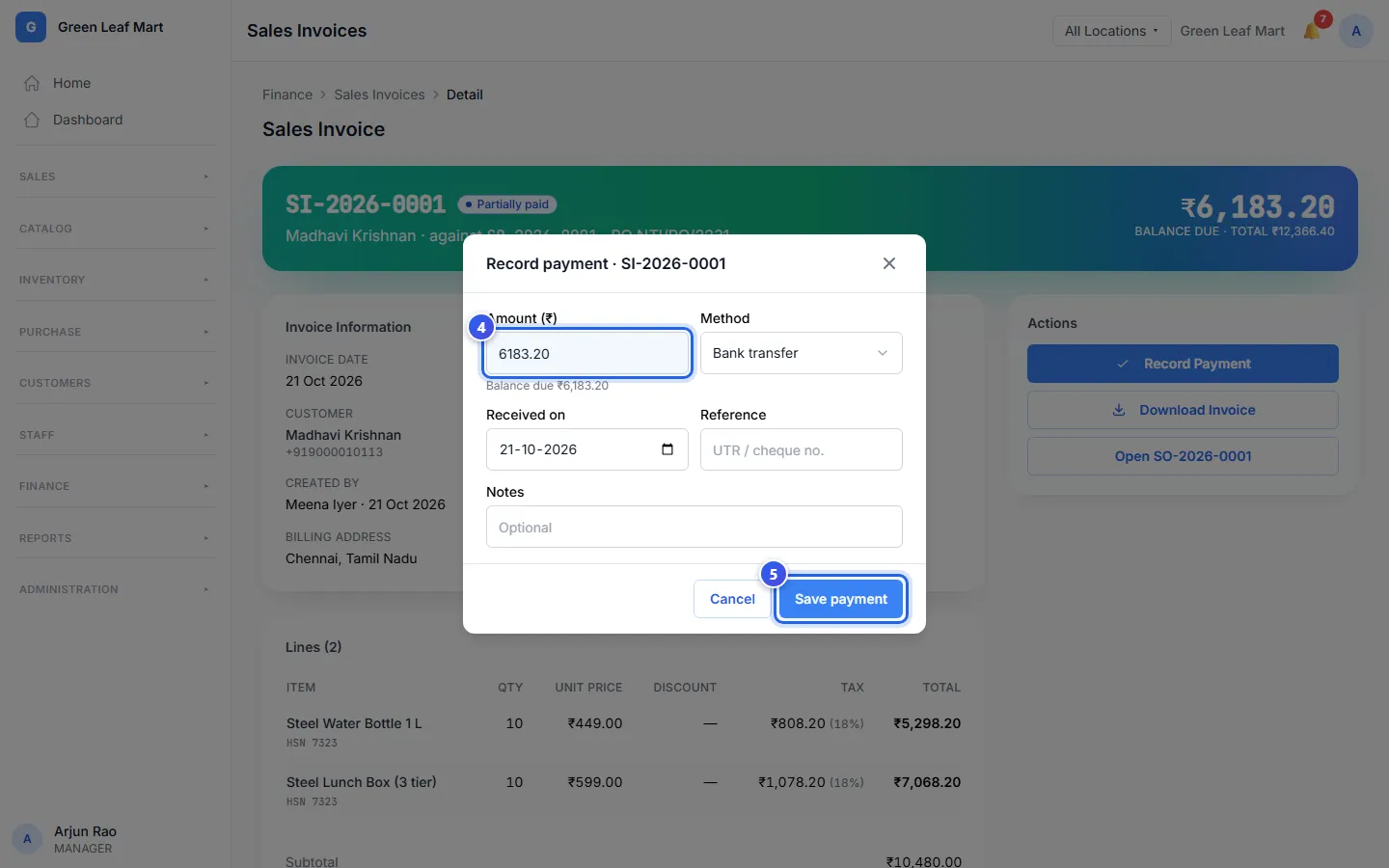
Task: Click the ₹1,078.20 tax value
Action: [x=792, y=782]
